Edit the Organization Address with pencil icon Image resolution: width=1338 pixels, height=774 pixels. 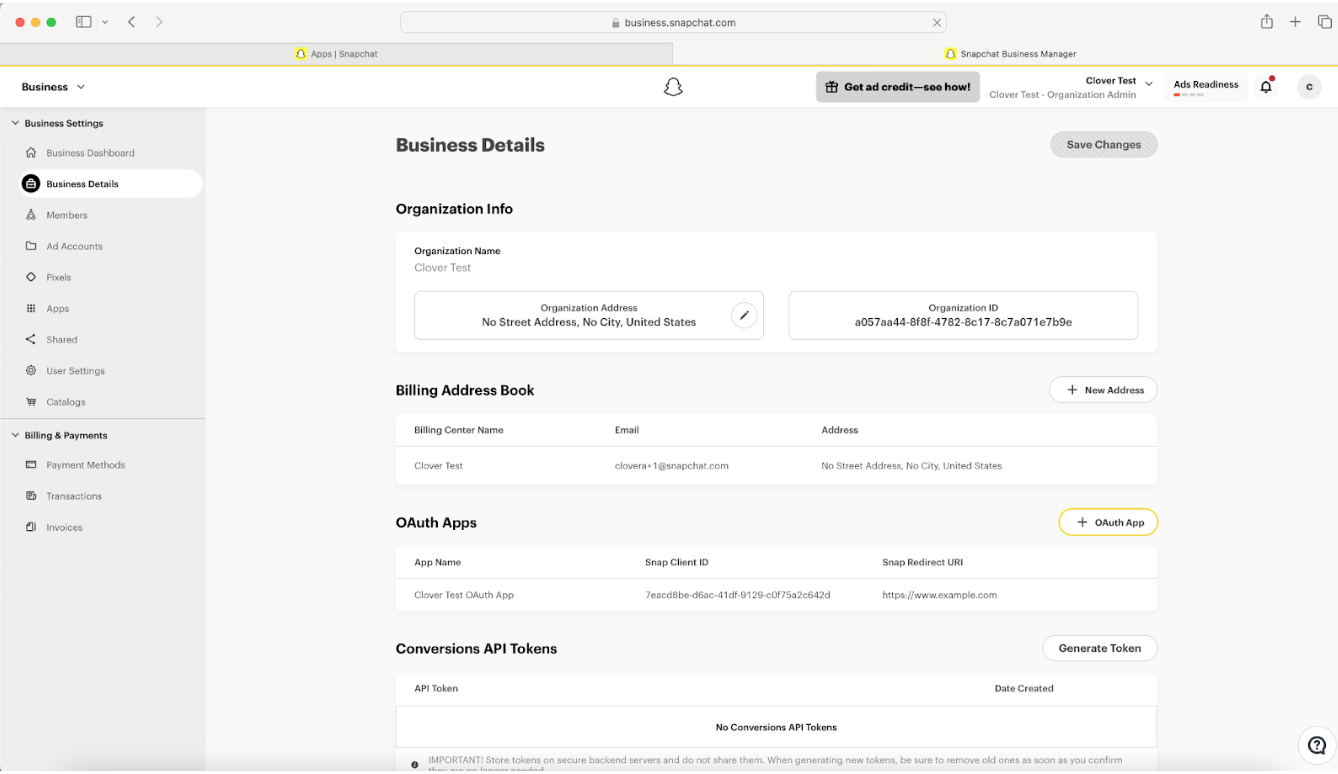tap(744, 314)
